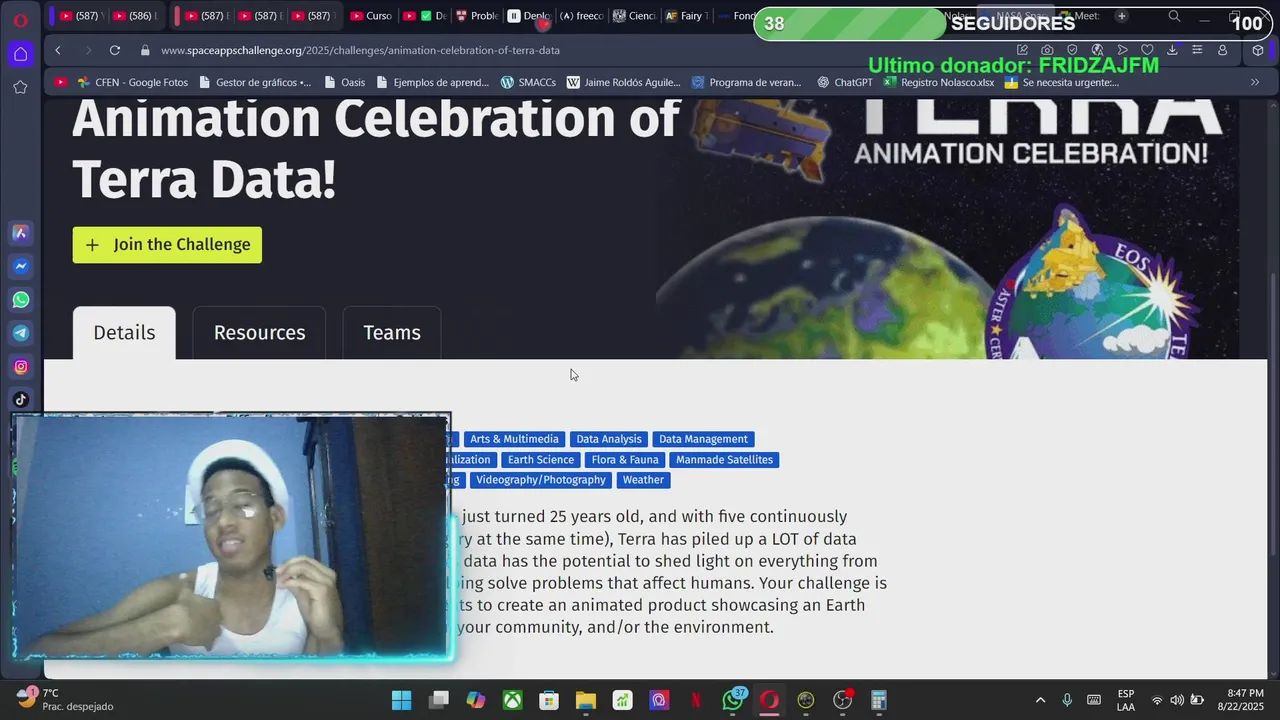Click the Weather tag
1280x720 pixels.
(643, 480)
